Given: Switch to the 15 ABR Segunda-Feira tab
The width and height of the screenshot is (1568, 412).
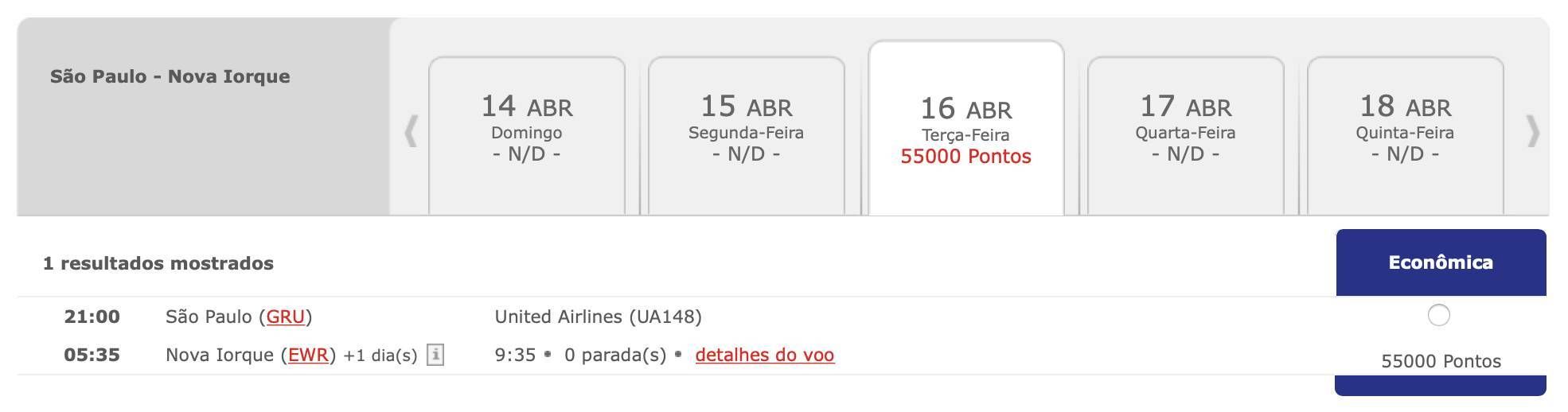Looking at the screenshot, I should point(747,135).
